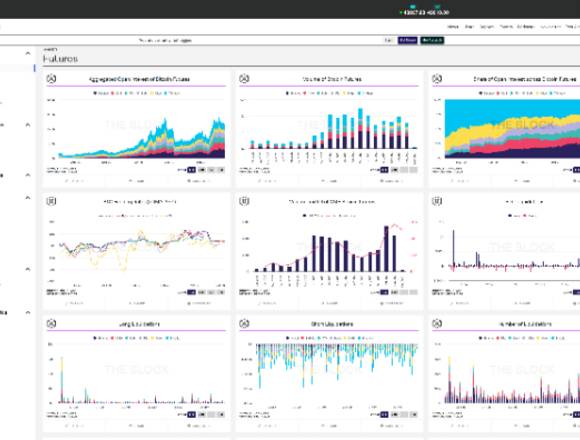The image size is (580, 440).
Task: Click the Ethereum icon on middle-row line chart card
Action: (x=51, y=201)
